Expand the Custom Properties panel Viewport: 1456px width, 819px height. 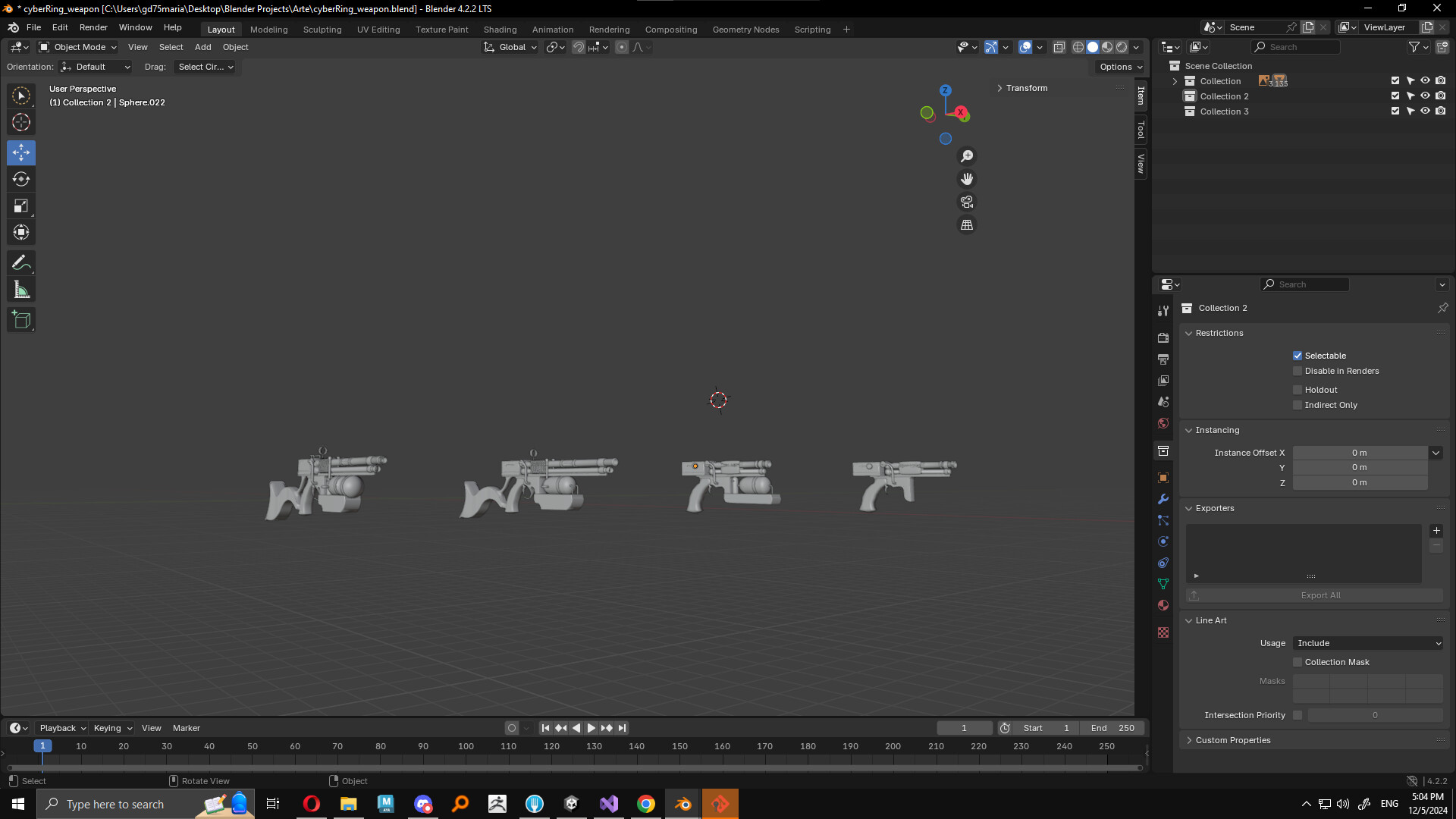click(x=1232, y=740)
